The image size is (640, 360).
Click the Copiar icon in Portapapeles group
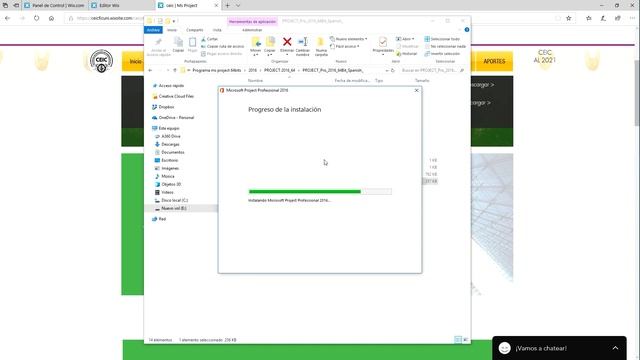(x=178, y=42)
